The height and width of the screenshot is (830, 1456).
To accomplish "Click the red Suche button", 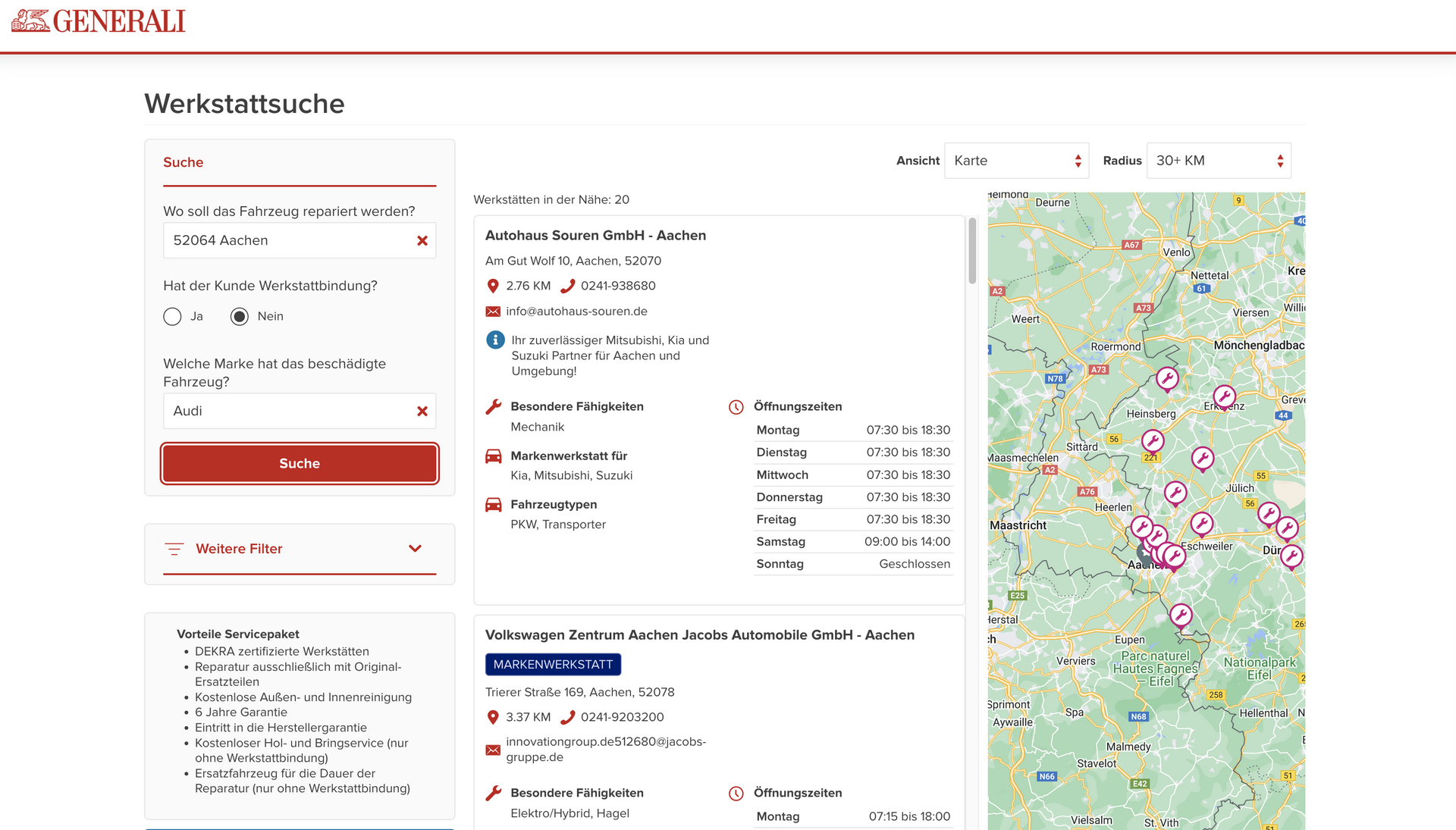I will [300, 463].
